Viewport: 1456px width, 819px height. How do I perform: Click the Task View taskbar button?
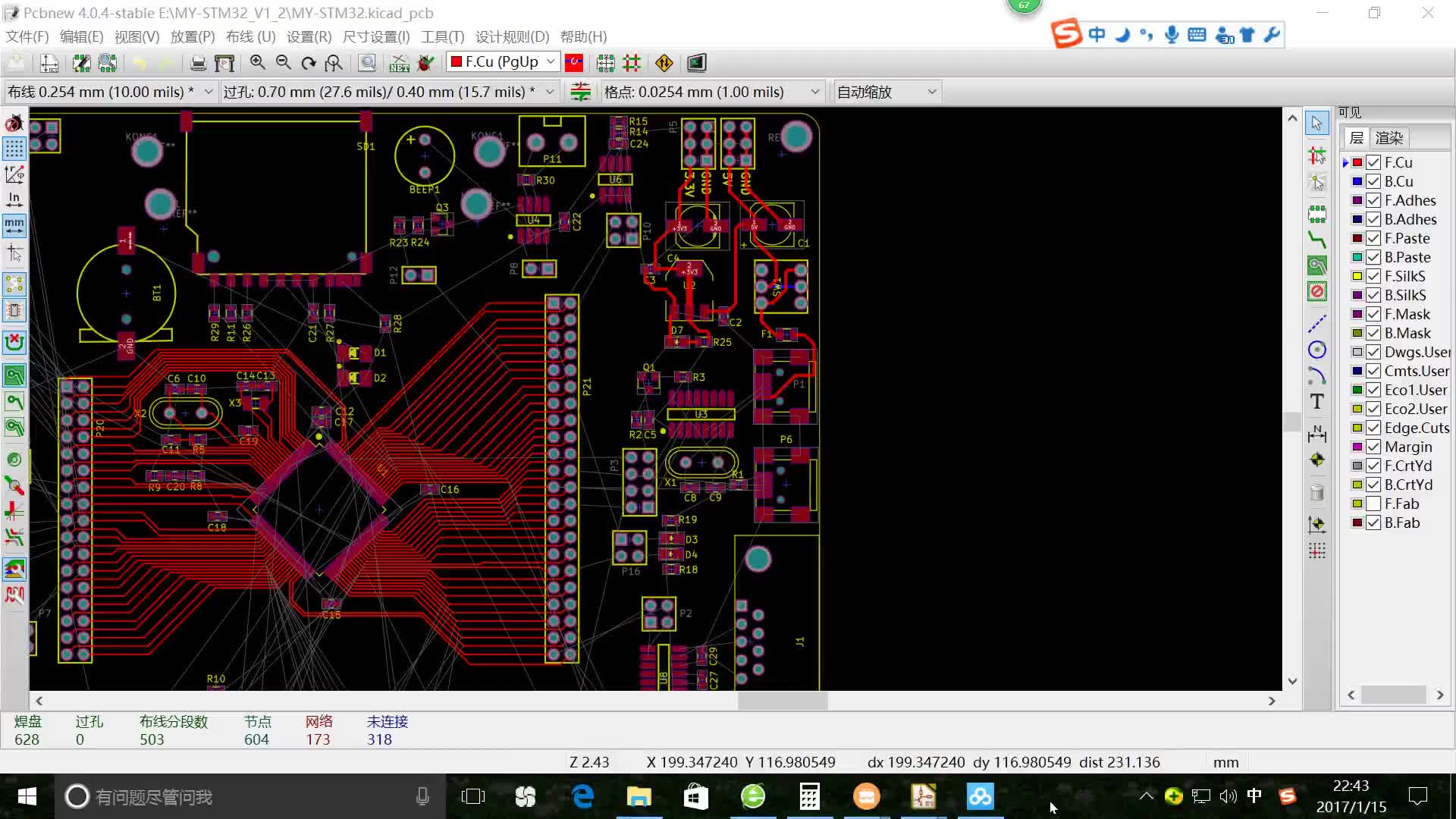pos(472,796)
